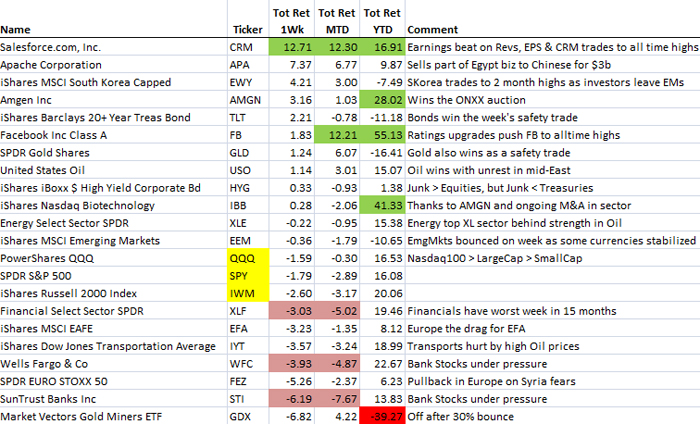The width and height of the screenshot is (700, 424).
Task: Click the APA ticker cell
Action: tap(248, 65)
